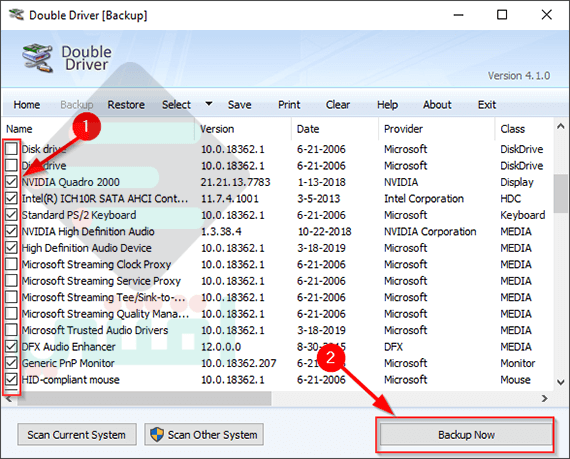570x459 pixels.
Task: Click the NVIDIA Corporation provider cell
Action: [430, 231]
